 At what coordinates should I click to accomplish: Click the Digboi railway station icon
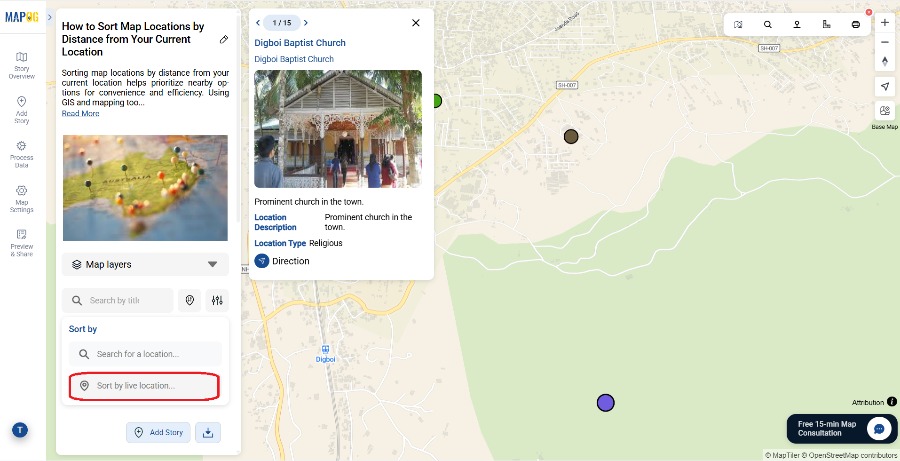click(x=325, y=349)
